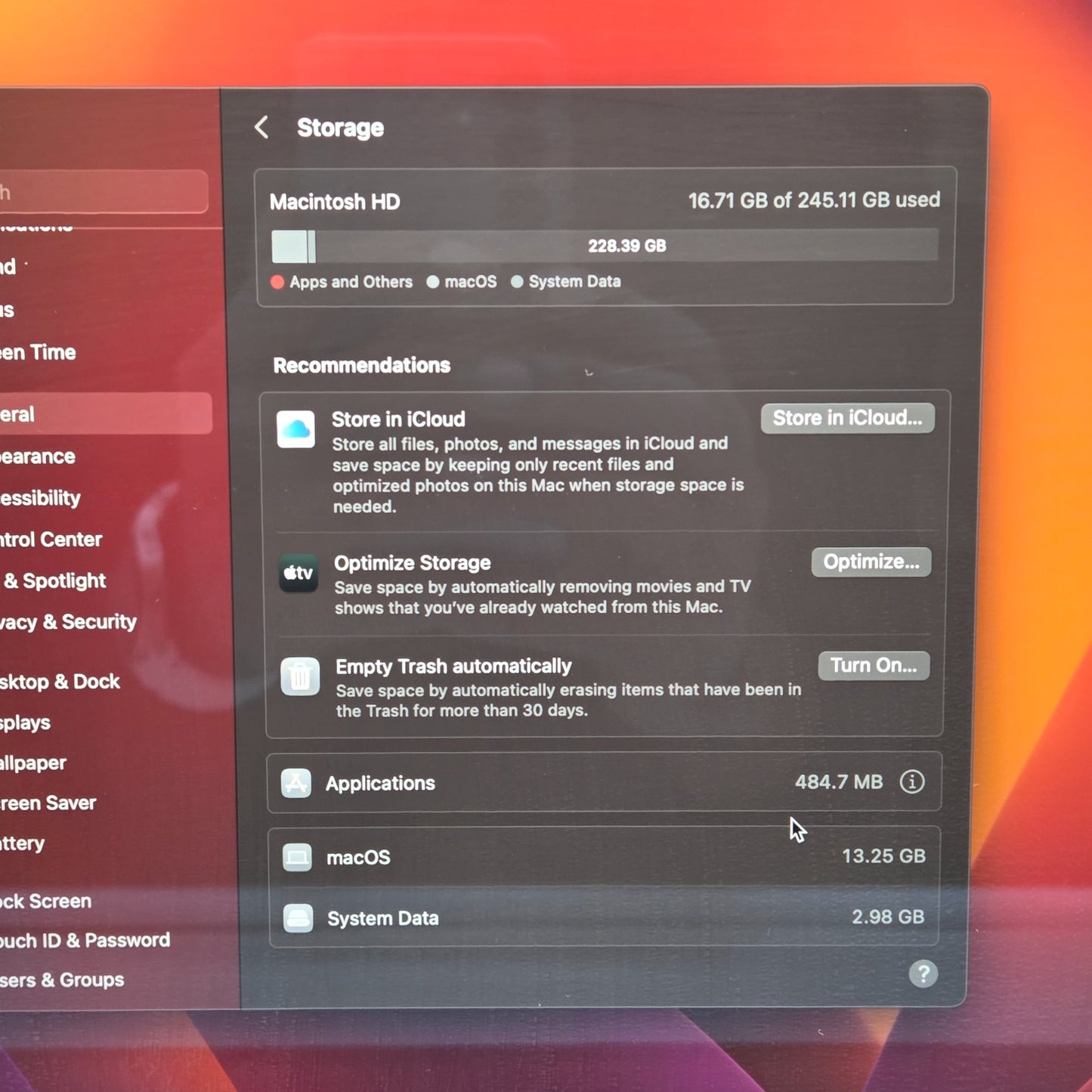The width and height of the screenshot is (1092, 1092).
Task: Open the help question mark button
Action: pos(923,974)
